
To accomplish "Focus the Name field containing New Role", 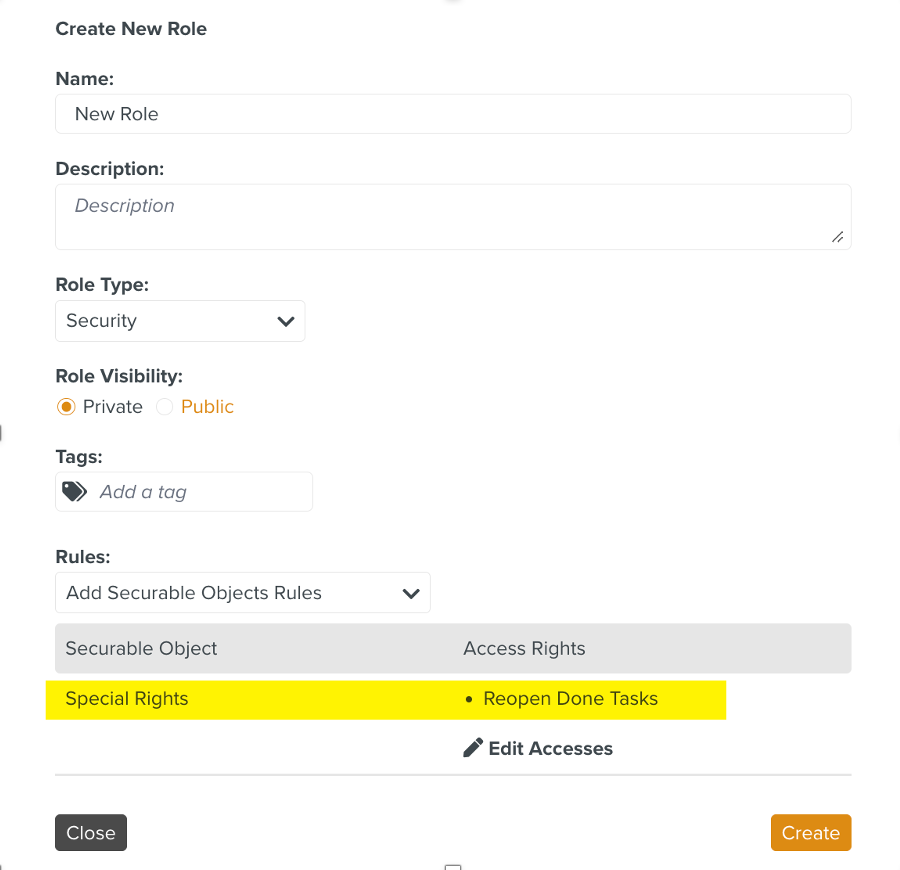I will tap(453, 114).
